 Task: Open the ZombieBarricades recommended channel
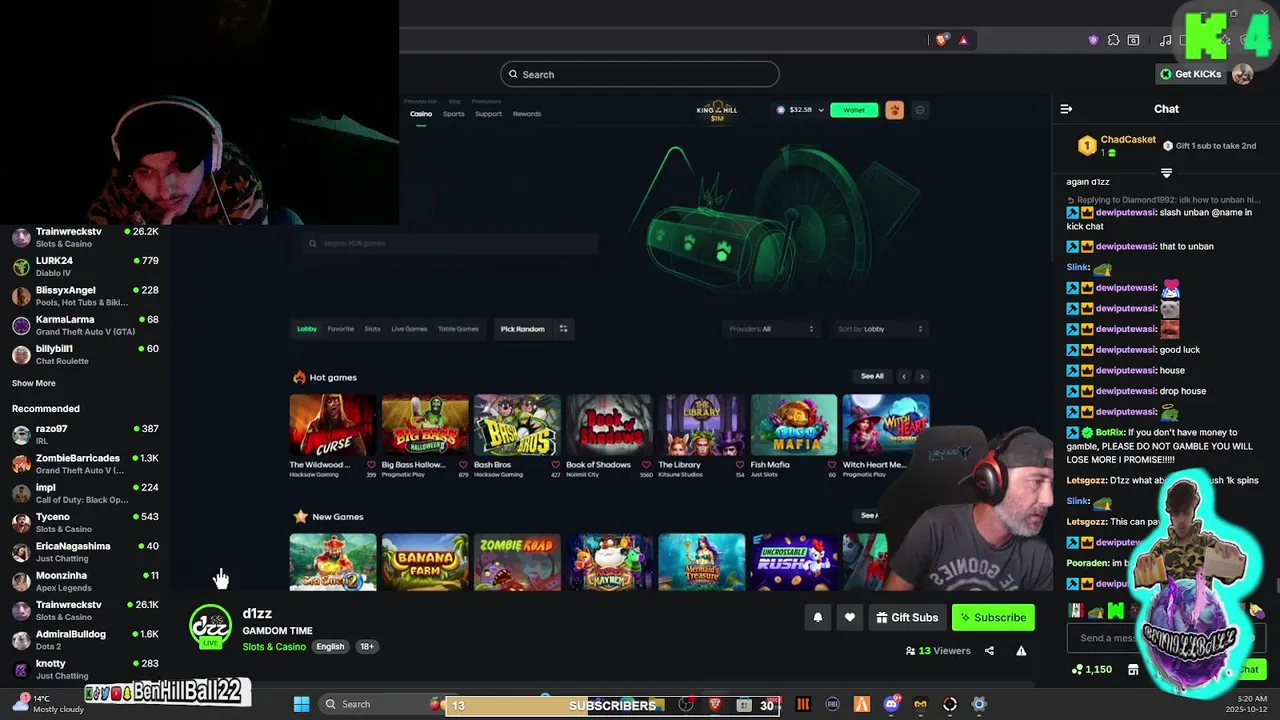(x=85, y=464)
